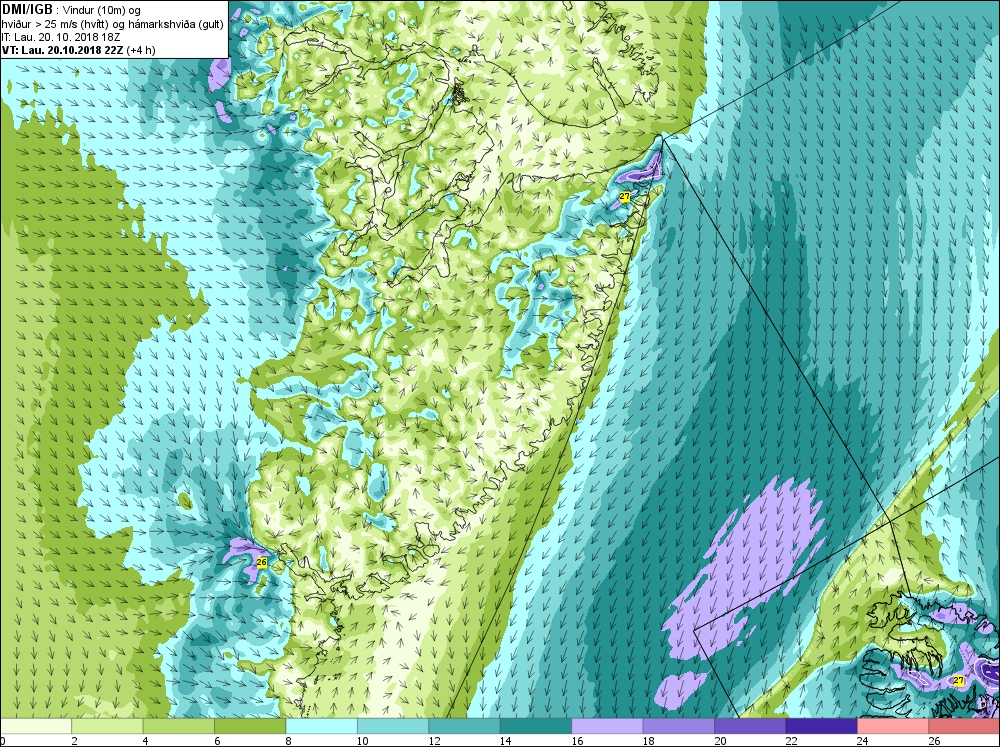Click the legend value 14
Image resolution: width=1000 pixels, height=747 pixels.
505,741
